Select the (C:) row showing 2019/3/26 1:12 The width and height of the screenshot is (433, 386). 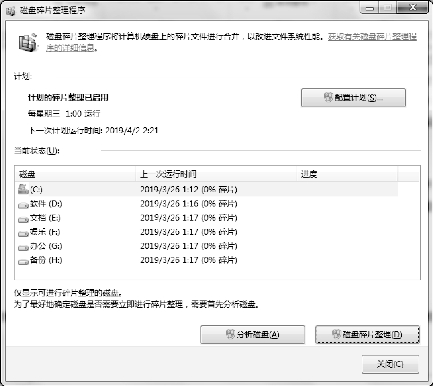coord(206,189)
